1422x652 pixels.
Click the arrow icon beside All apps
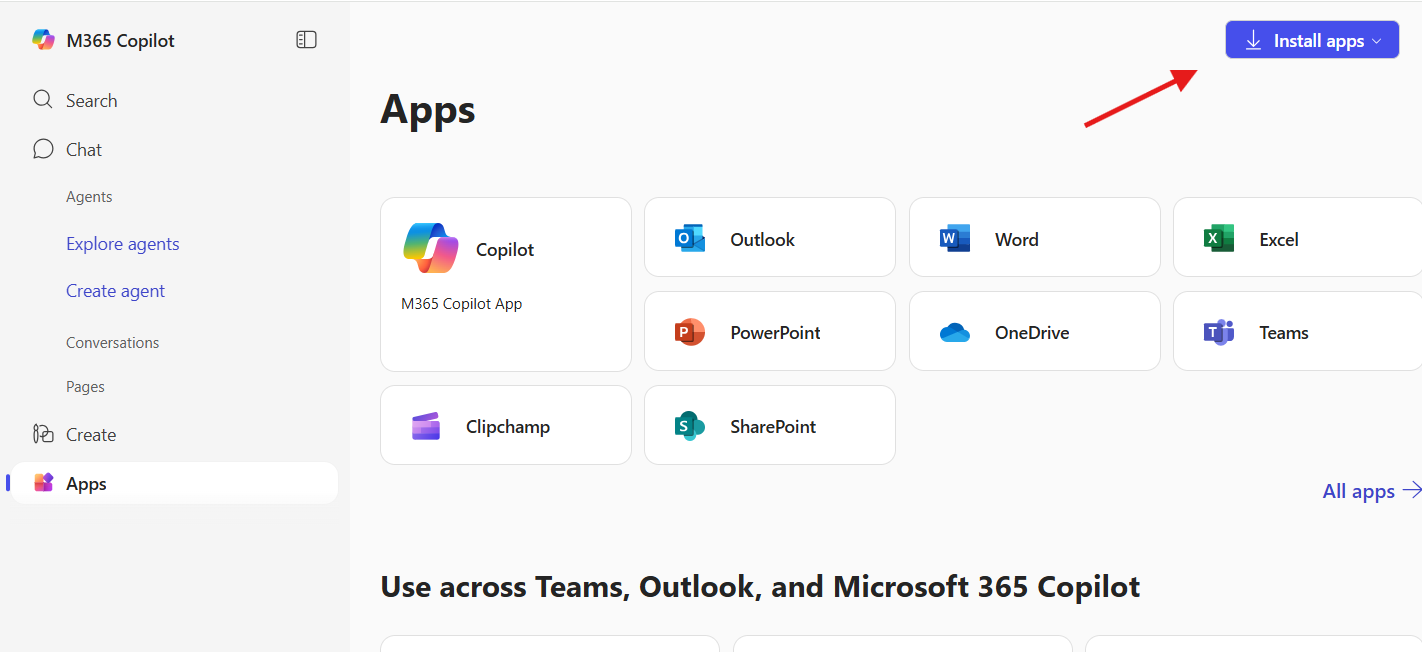coord(1412,490)
